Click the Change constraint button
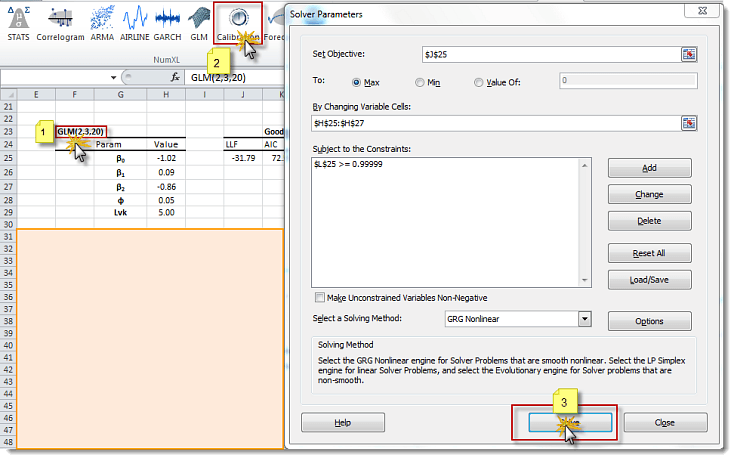 click(649, 194)
